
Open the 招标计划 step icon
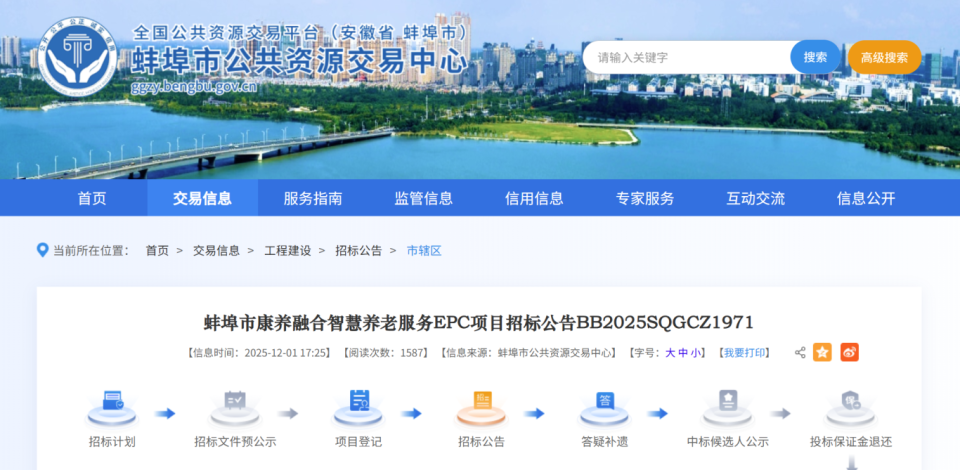point(112,408)
